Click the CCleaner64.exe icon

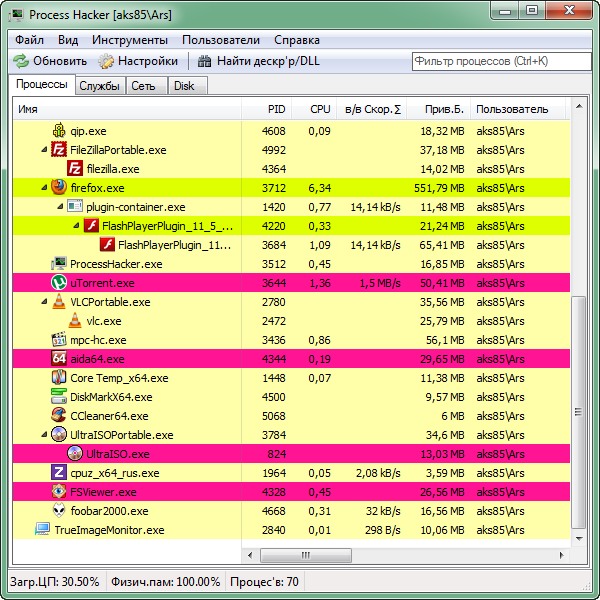coord(59,416)
